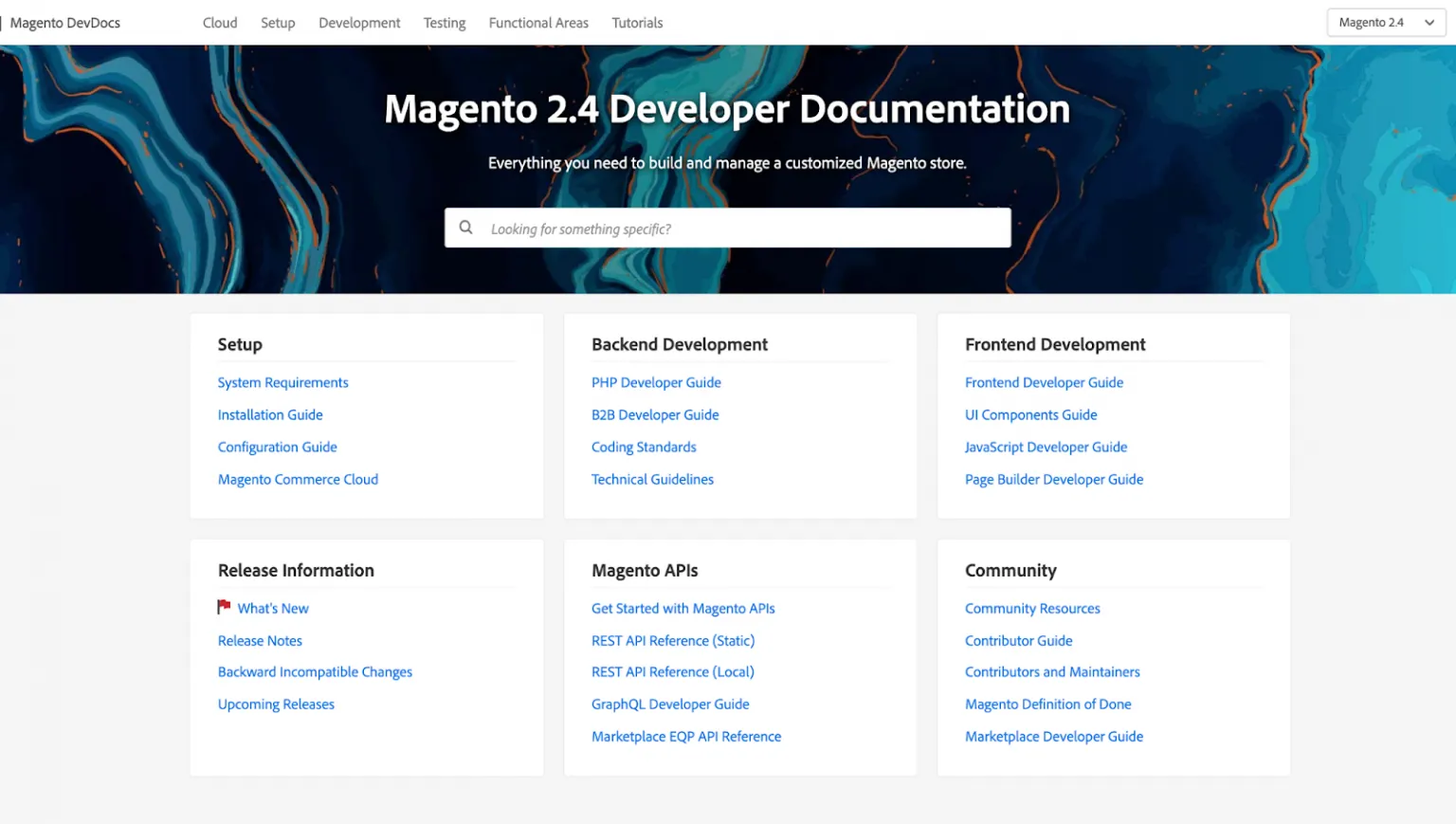The width and height of the screenshot is (1456, 824).
Task: Go to Magento DevDocs home link
Action: coord(65,23)
